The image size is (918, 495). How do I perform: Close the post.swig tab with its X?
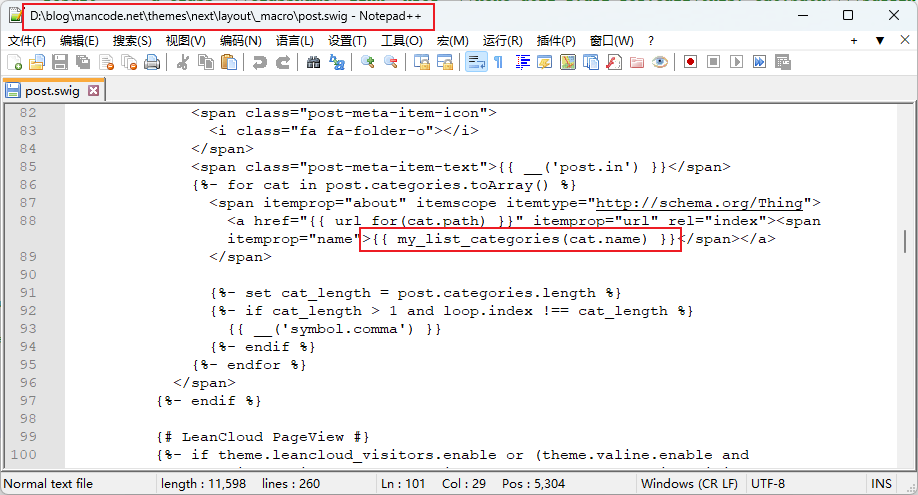(94, 91)
